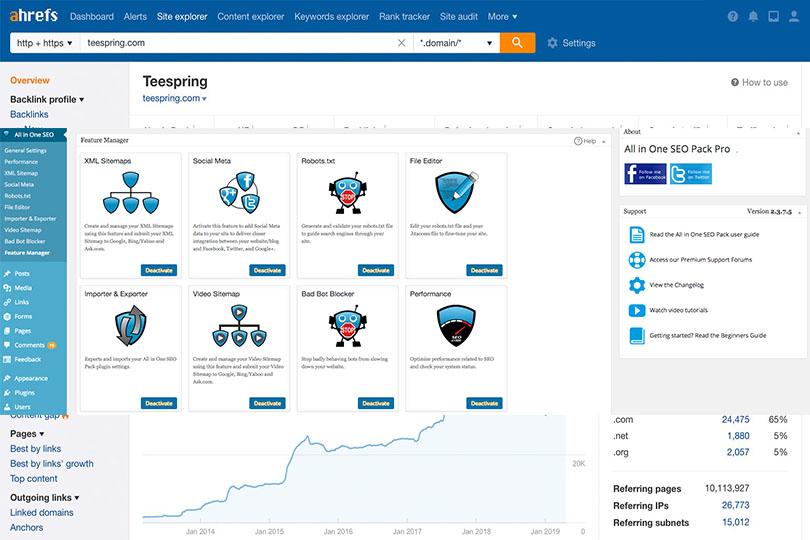Deactivate the Importer & Exporter feature
This screenshot has width=810, height=540.
[x=159, y=403]
